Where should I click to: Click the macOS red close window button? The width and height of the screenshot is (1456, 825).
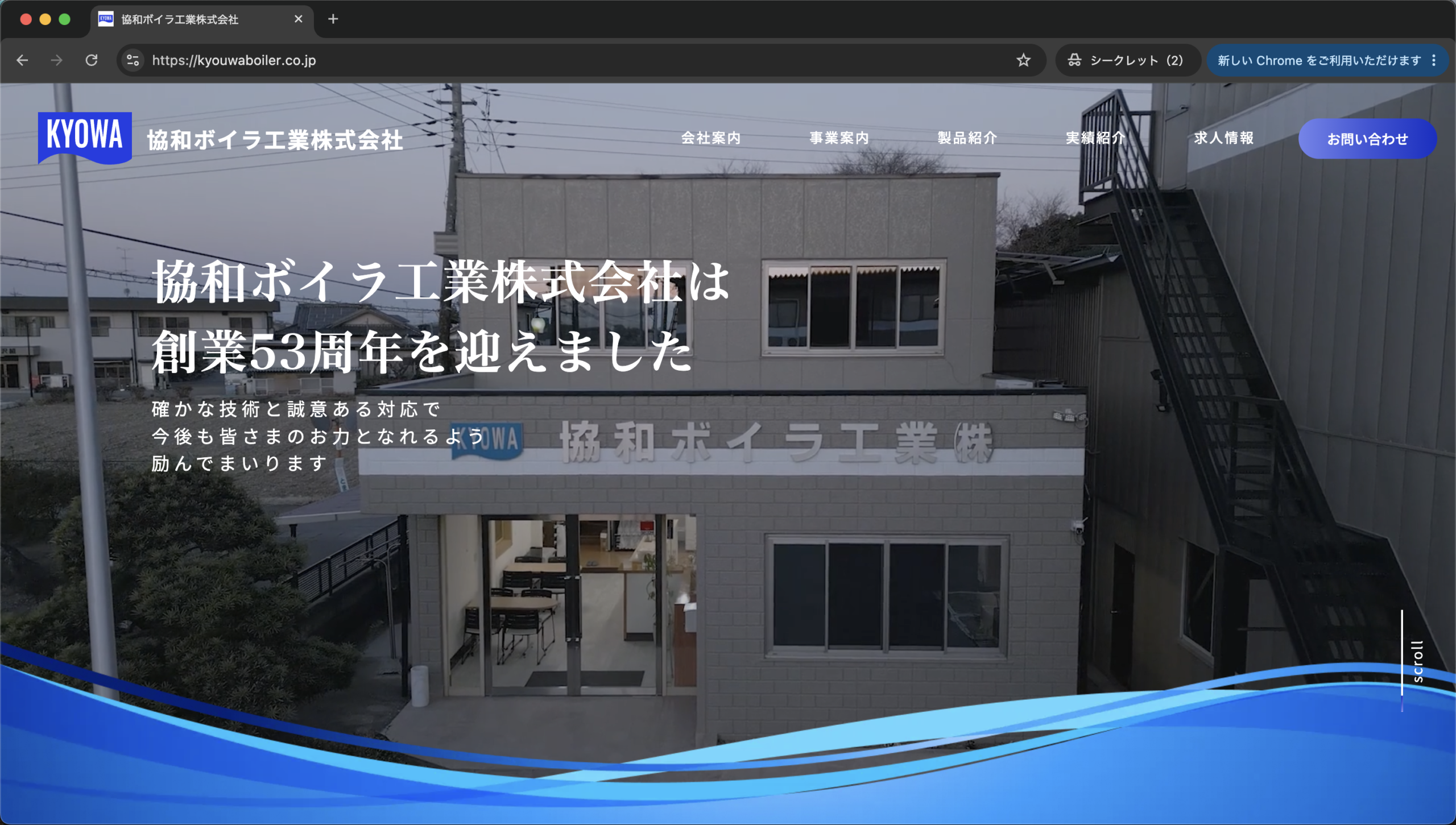pyautogui.click(x=26, y=19)
